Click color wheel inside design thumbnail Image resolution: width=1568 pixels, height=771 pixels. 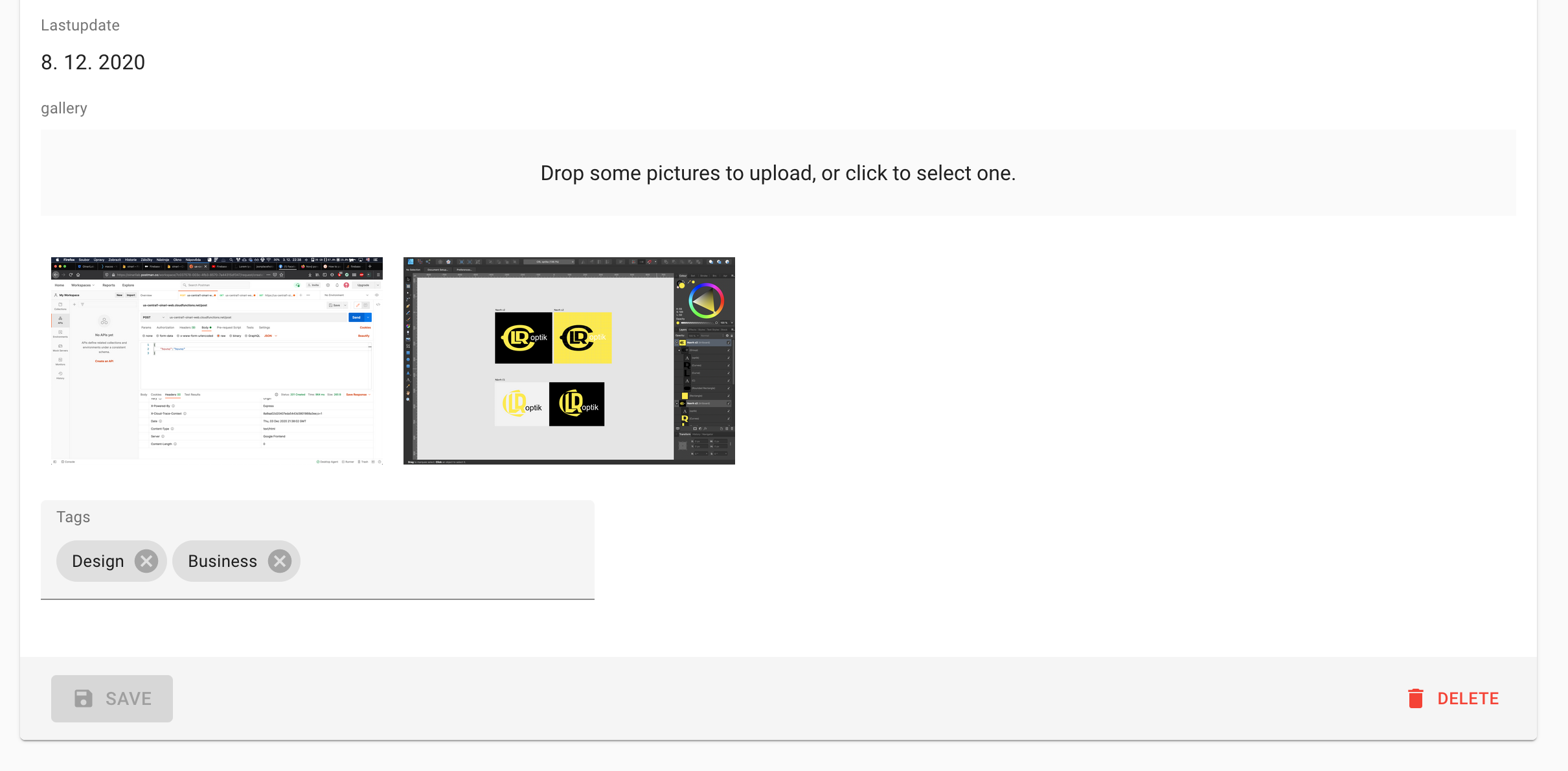click(705, 301)
